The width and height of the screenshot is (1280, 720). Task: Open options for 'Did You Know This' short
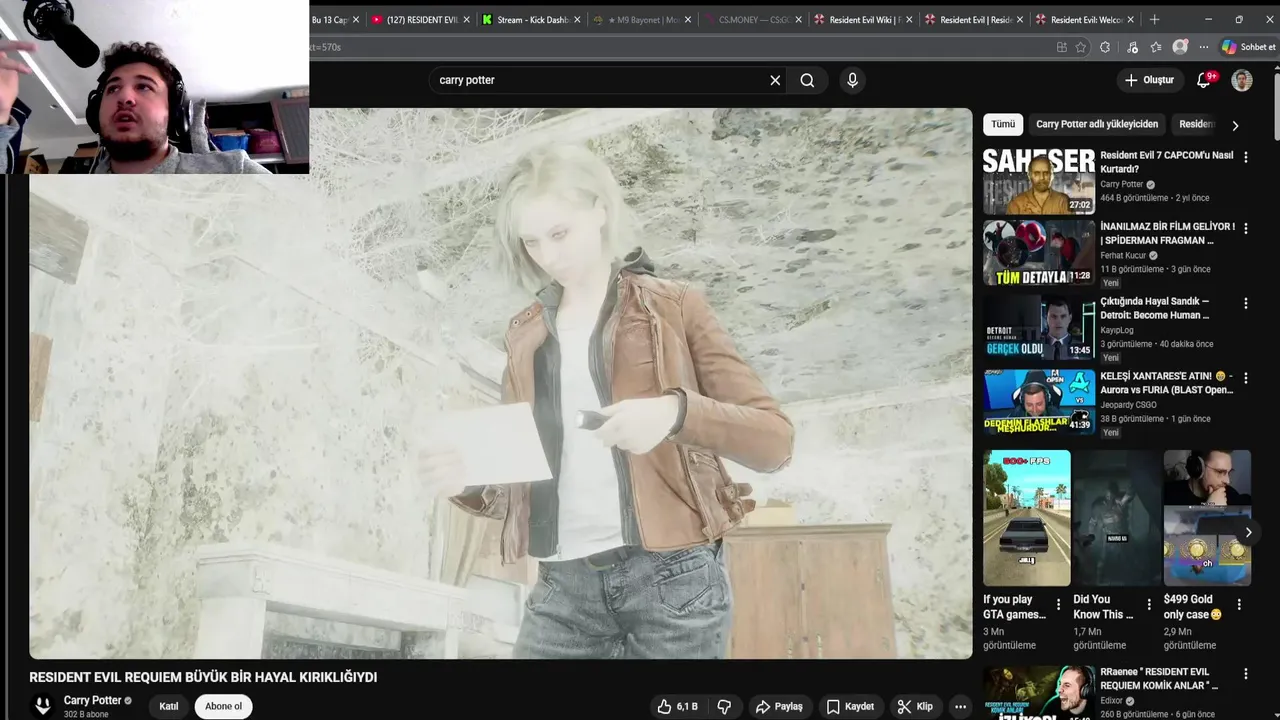coord(1148,605)
